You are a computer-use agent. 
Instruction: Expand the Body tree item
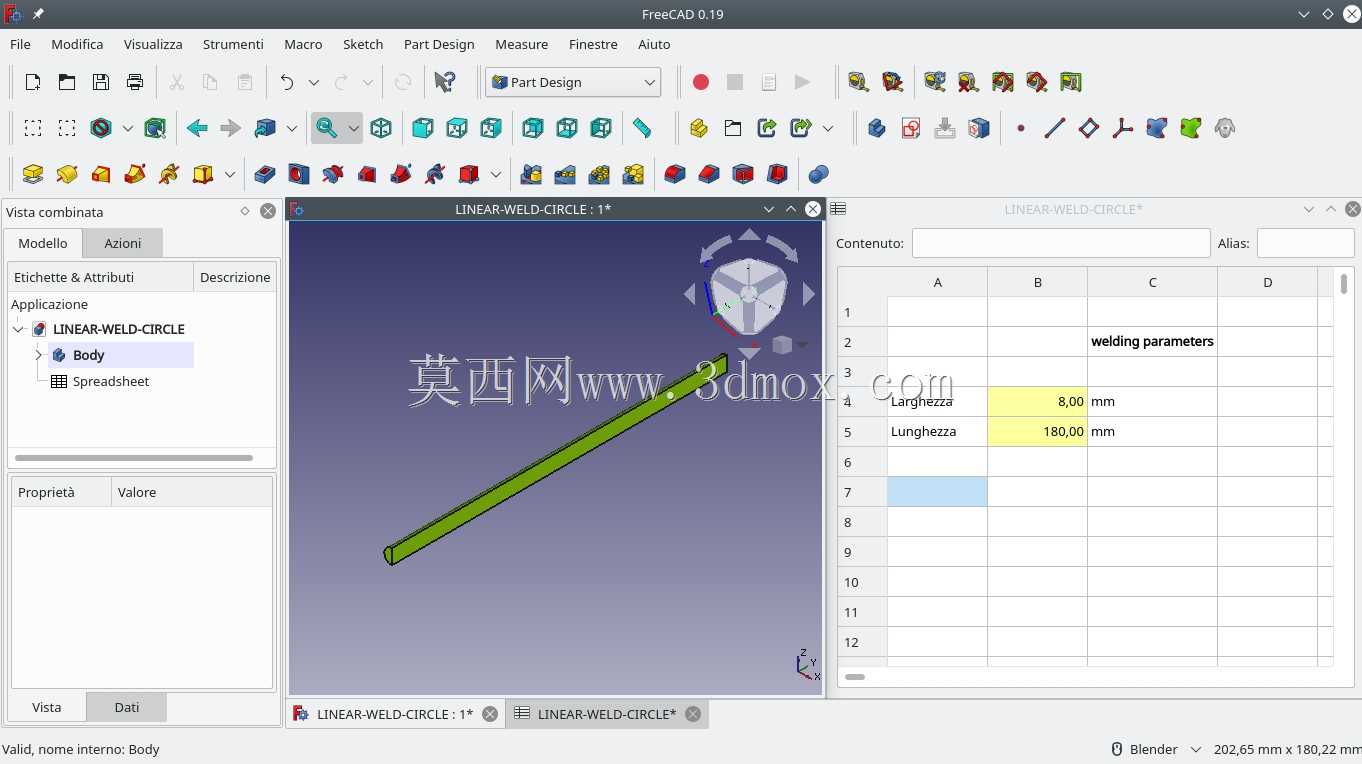tap(38, 355)
